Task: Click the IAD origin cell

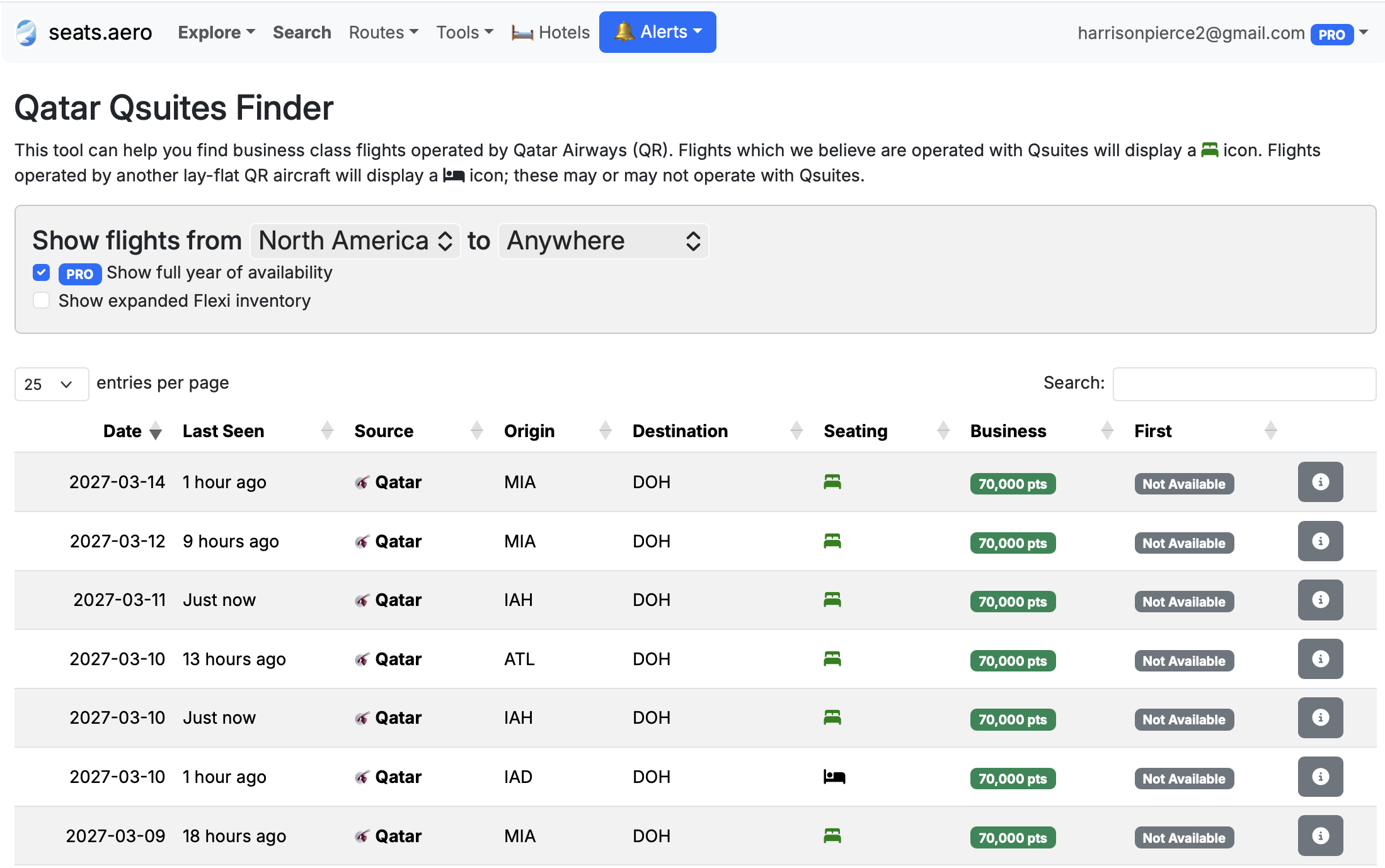Action: (x=518, y=777)
